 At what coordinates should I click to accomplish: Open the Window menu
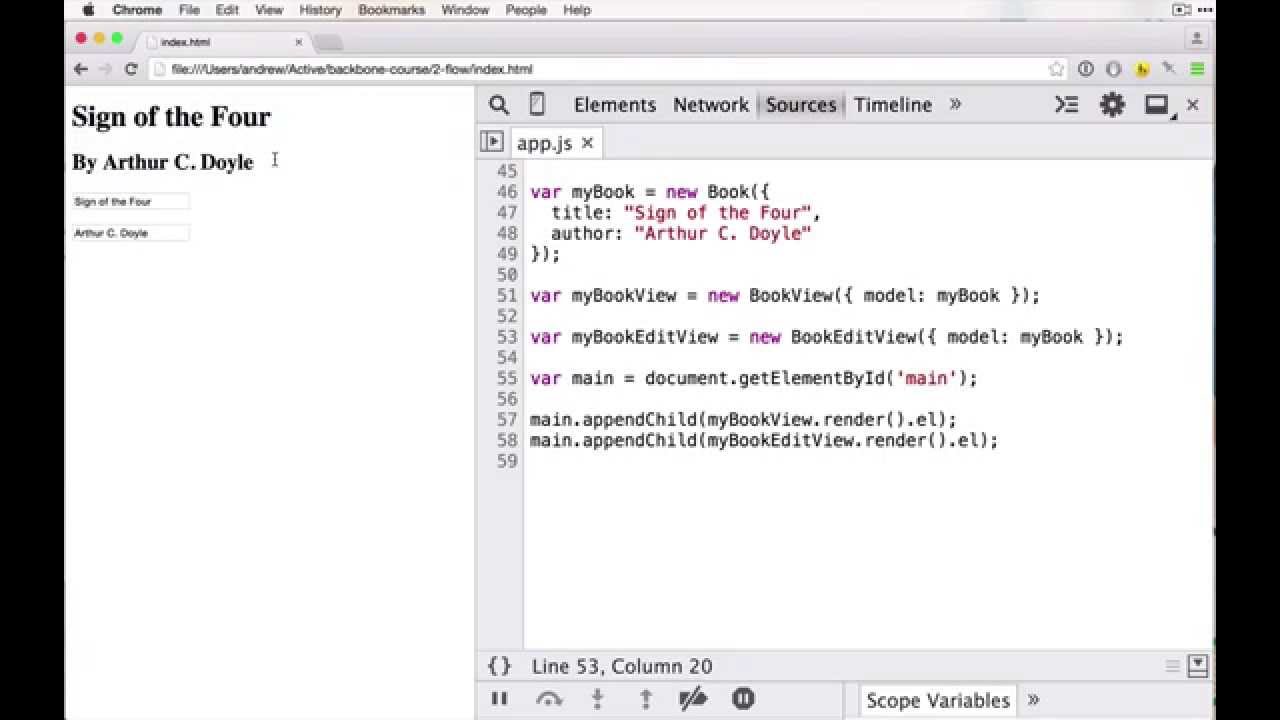(x=465, y=10)
